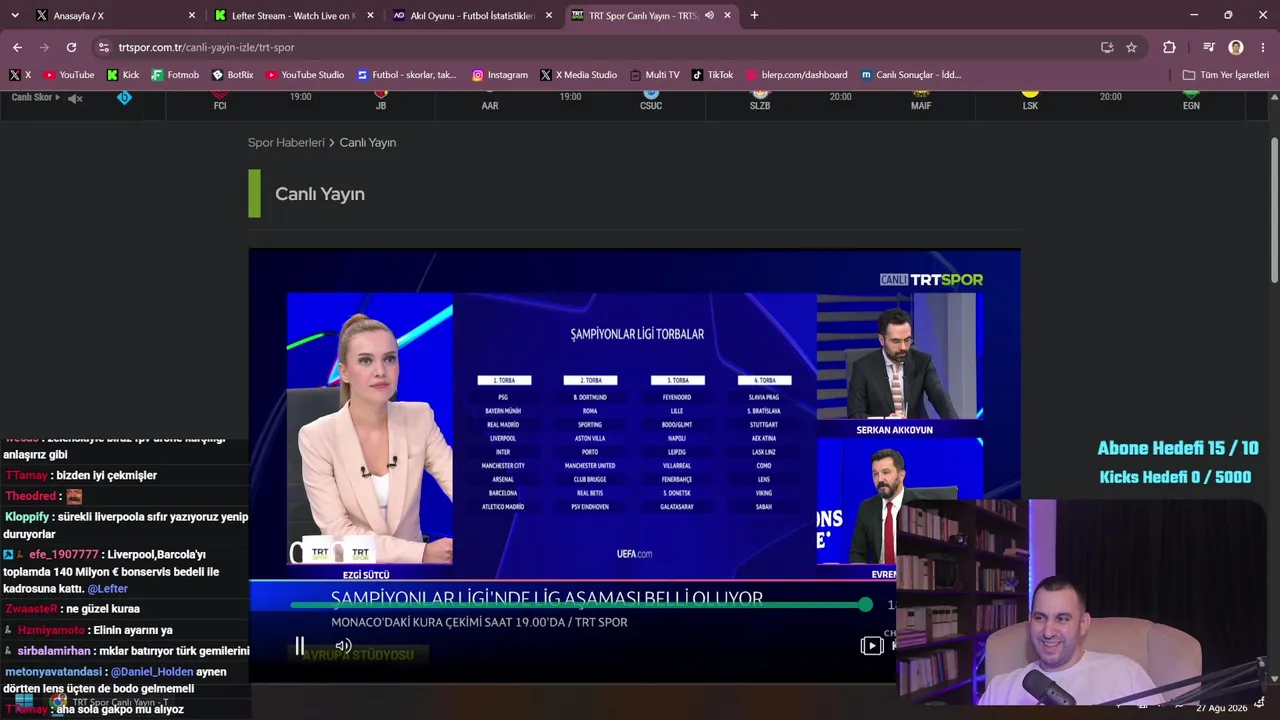This screenshot has height=720, width=1280.
Task: Click the install app icon in address bar
Action: click(1107, 47)
